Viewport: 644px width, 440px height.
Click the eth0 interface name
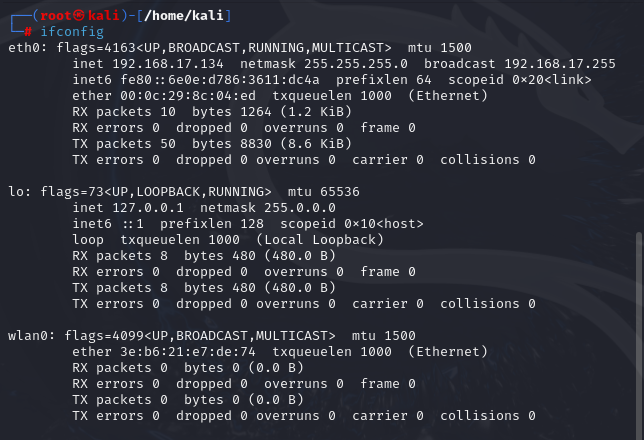click(x=24, y=48)
